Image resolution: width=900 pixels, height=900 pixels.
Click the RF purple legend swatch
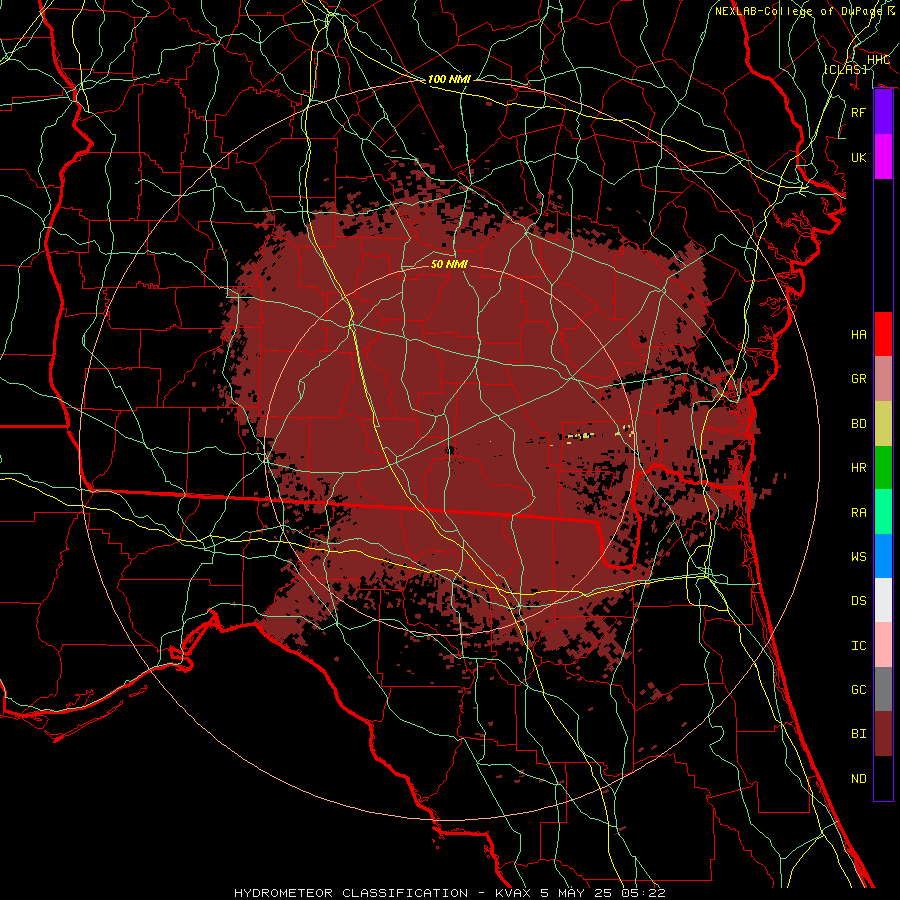pyautogui.click(x=883, y=112)
